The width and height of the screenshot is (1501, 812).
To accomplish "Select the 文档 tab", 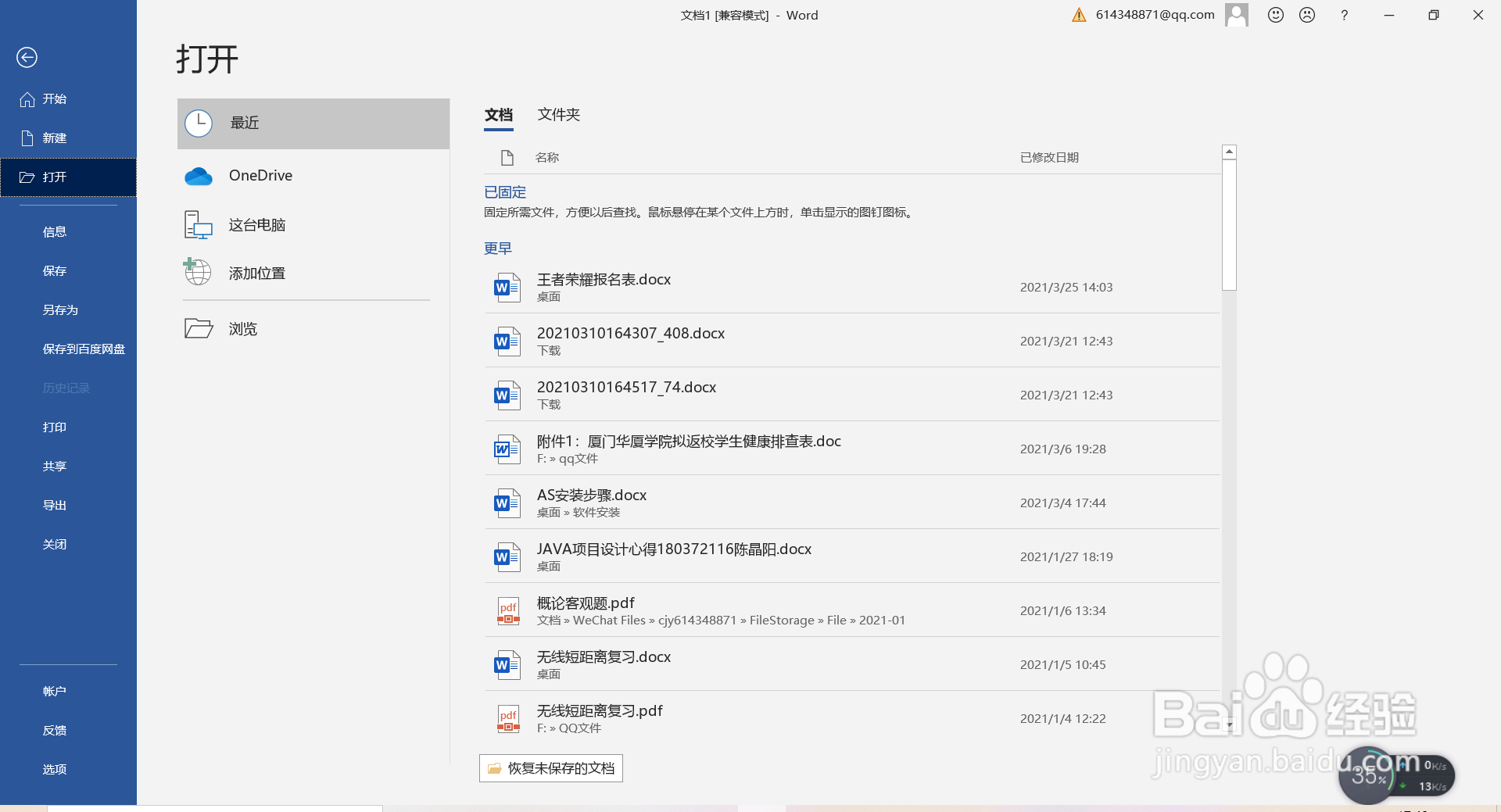I will pos(499,114).
